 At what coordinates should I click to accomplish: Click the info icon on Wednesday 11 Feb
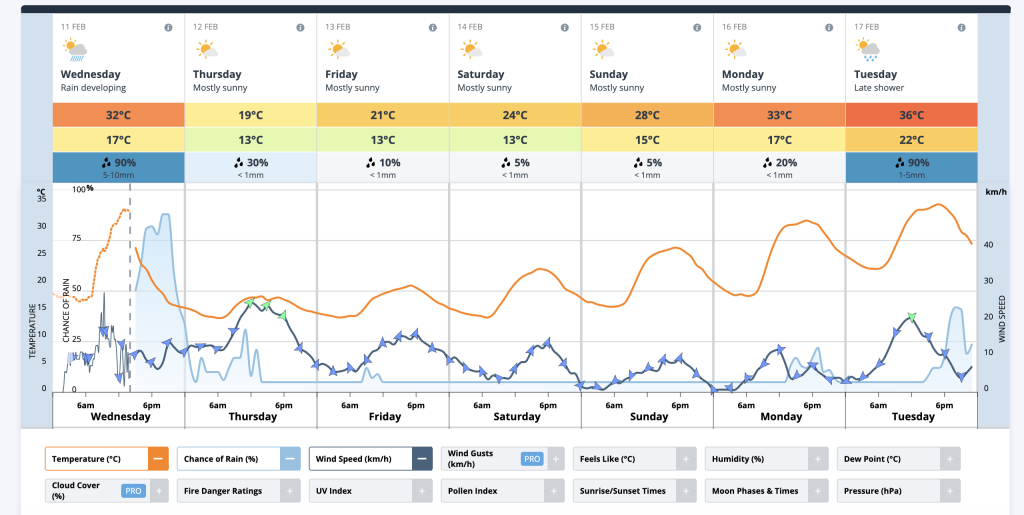pos(169,27)
